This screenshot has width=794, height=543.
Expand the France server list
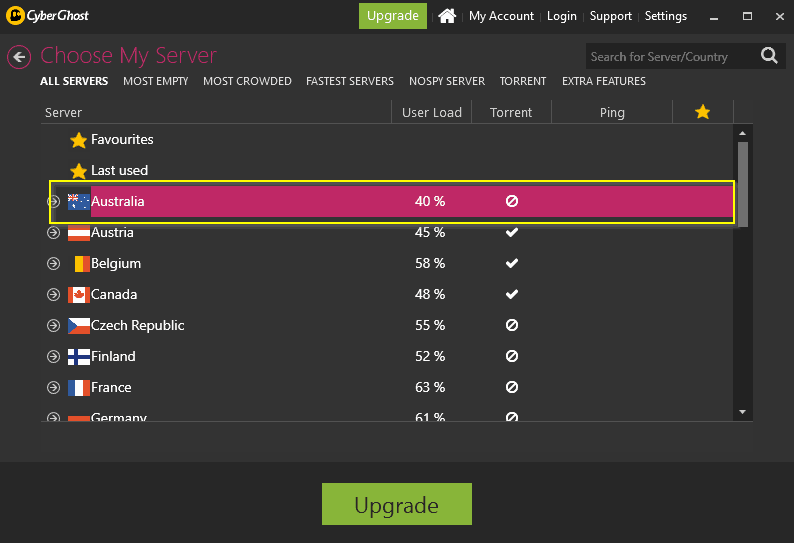click(x=53, y=387)
